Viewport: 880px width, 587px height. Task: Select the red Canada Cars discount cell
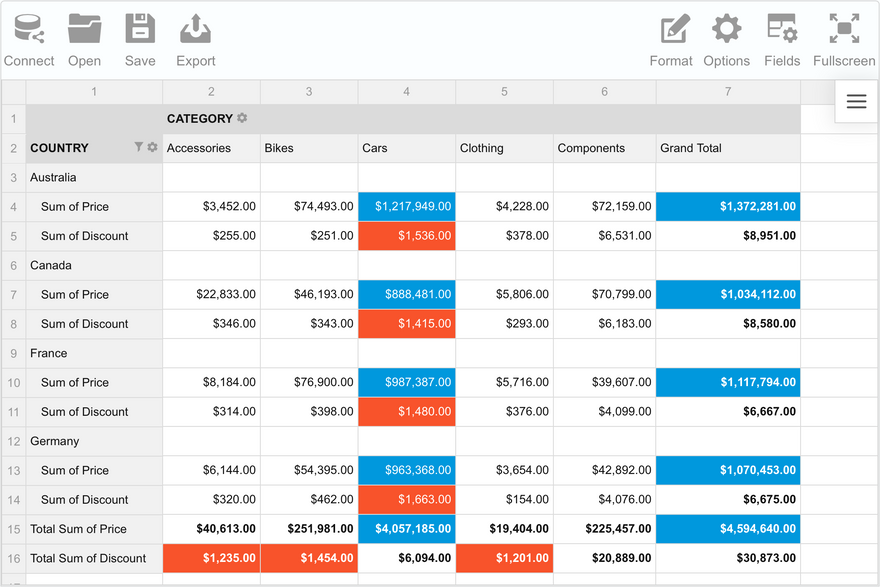[406, 324]
